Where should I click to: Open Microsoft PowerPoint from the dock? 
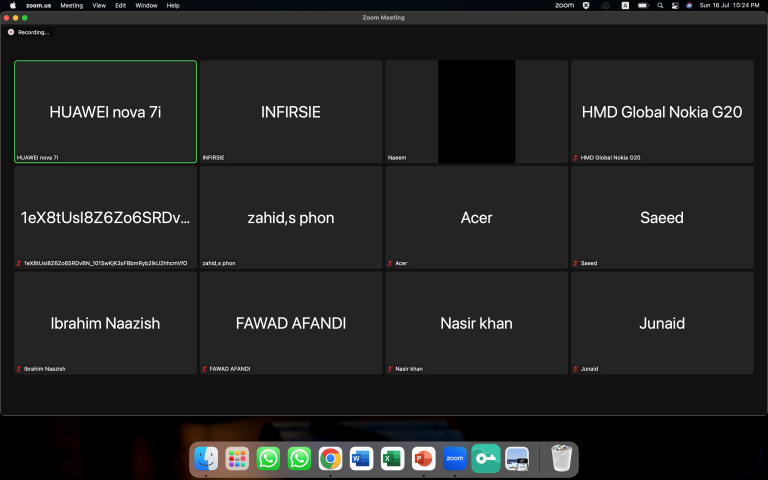[424, 459]
